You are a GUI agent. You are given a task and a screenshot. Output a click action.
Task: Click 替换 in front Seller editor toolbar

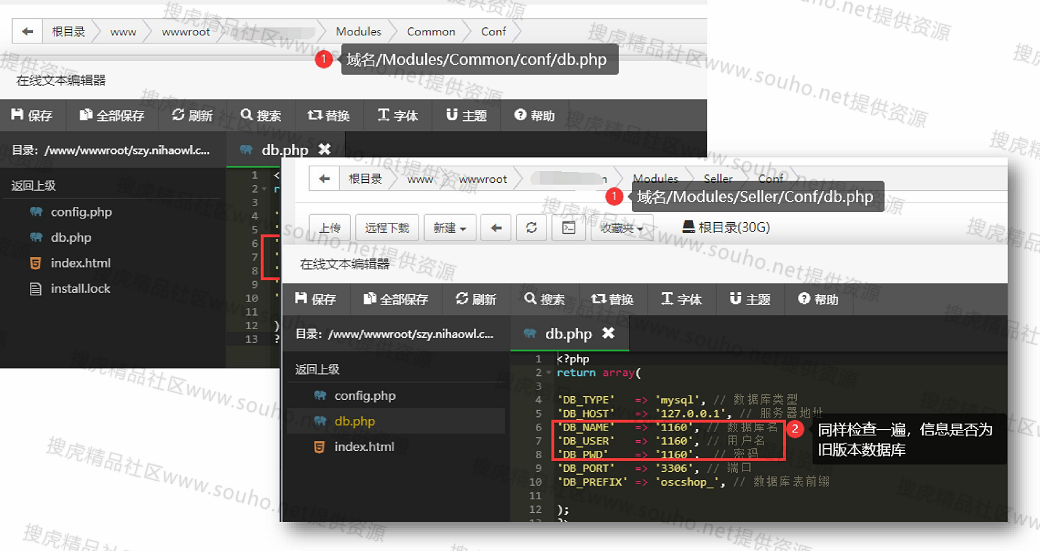[612, 299]
